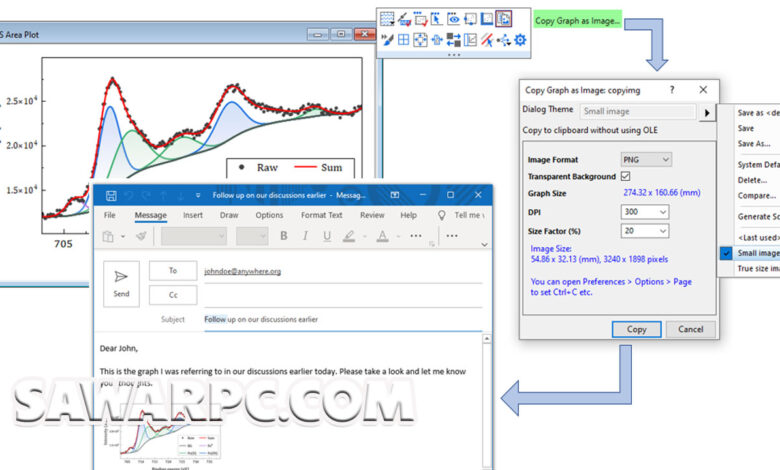This screenshot has width=780, height=470.
Task: Click the To button in the email
Action: [173, 271]
